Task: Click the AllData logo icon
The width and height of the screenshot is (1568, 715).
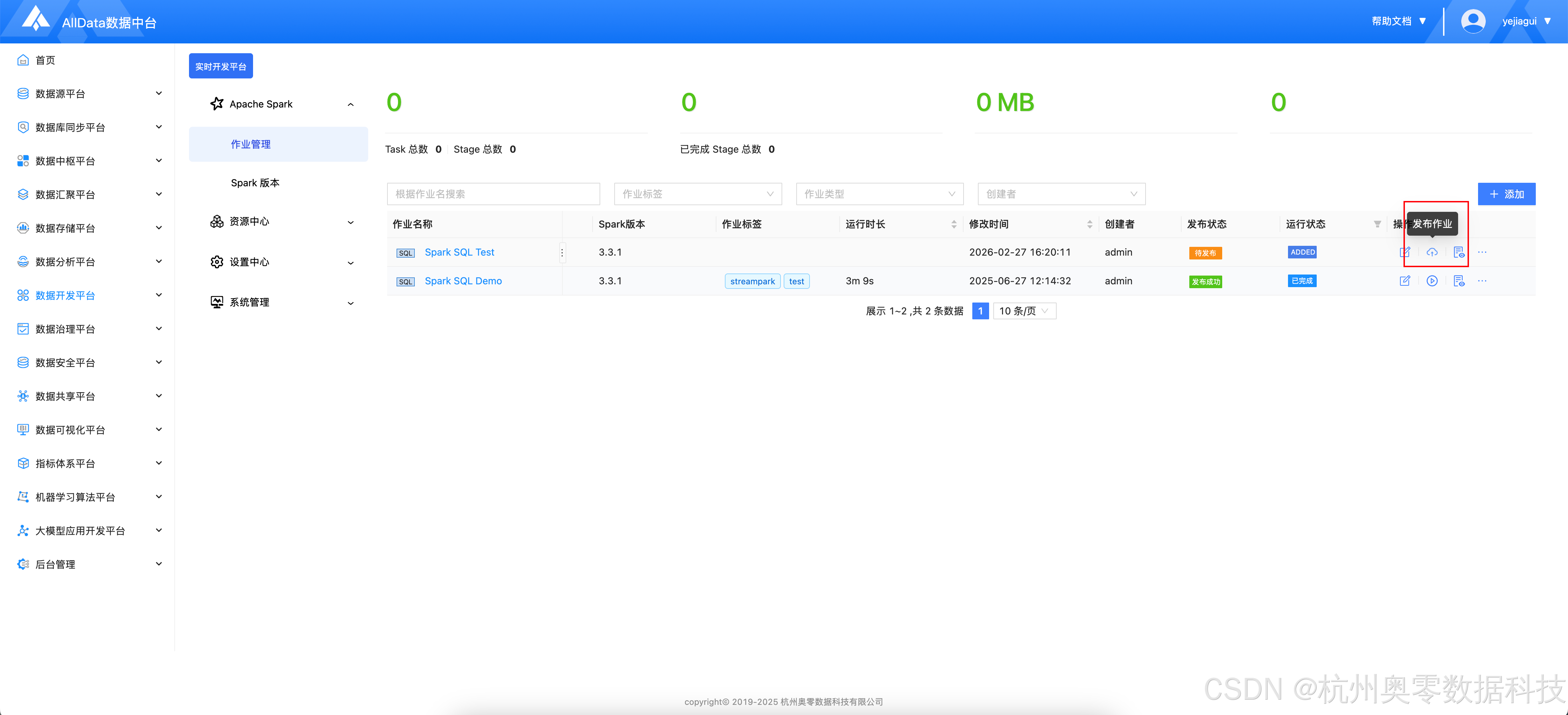Action: pyautogui.click(x=36, y=20)
